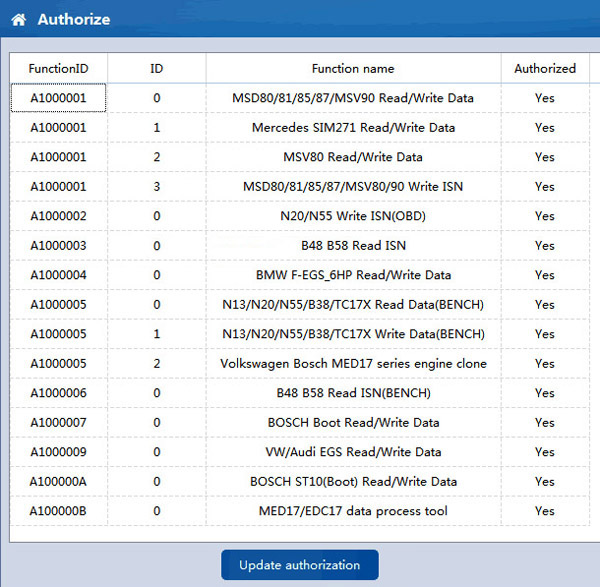
Task: Click FunctionID cell A1000003
Action: click(x=59, y=245)
